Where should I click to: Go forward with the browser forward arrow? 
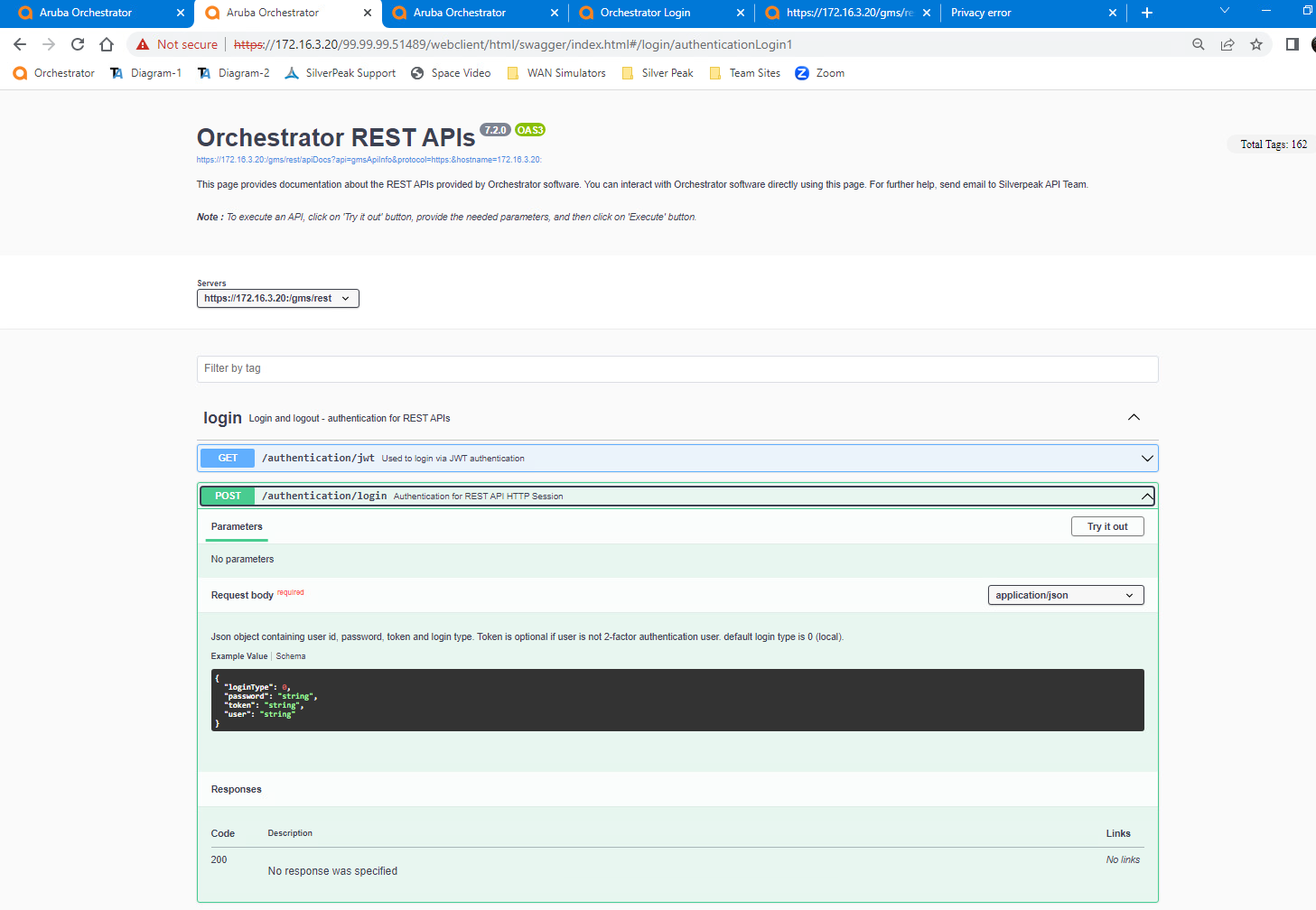49,44
